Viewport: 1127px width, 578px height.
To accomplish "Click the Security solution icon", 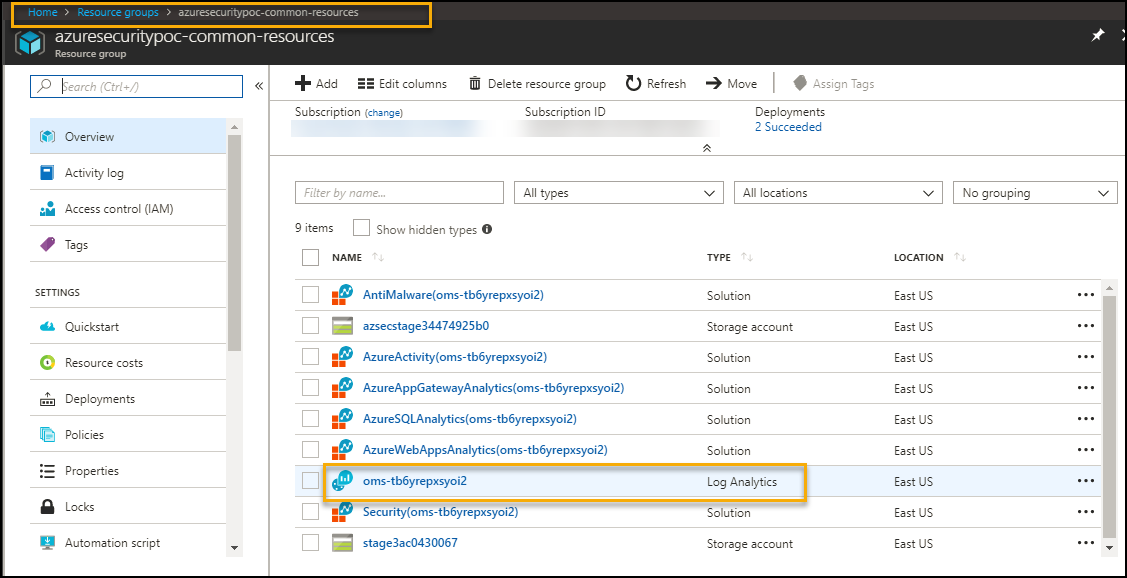I will (343, 512).
